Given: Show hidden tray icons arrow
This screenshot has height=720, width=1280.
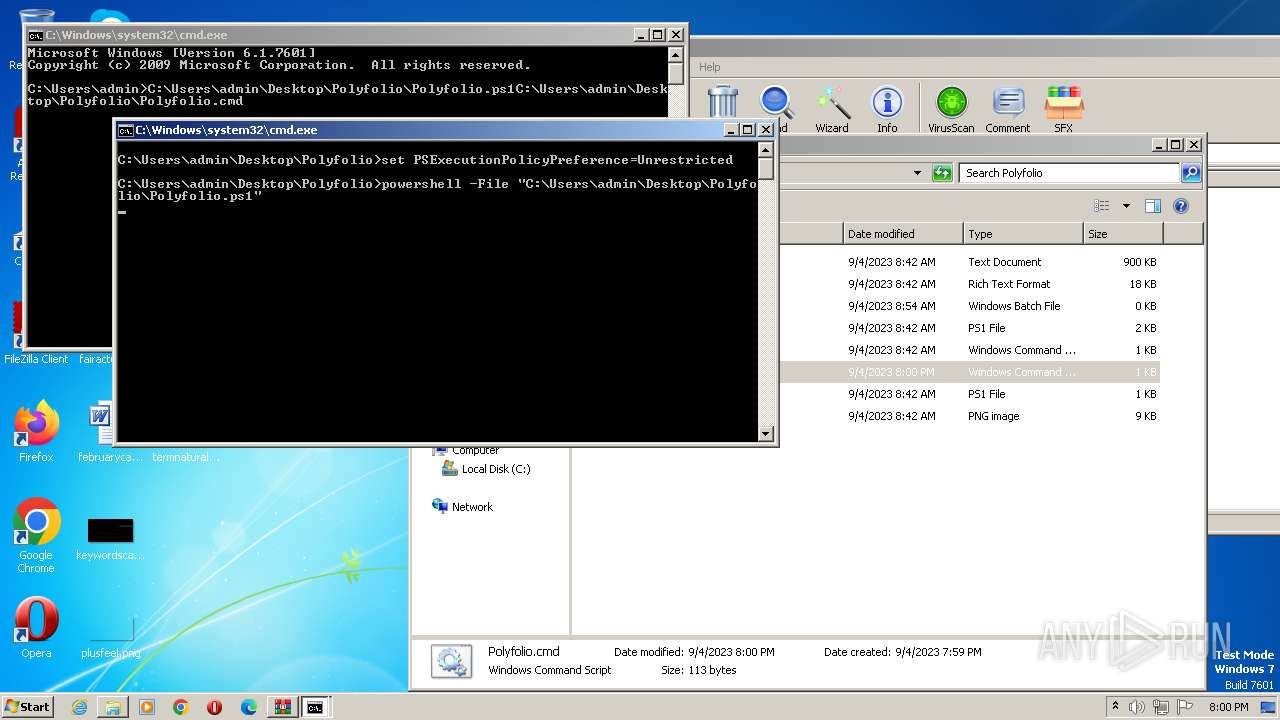Looking at the screenshot, I should coord(1115,706).
